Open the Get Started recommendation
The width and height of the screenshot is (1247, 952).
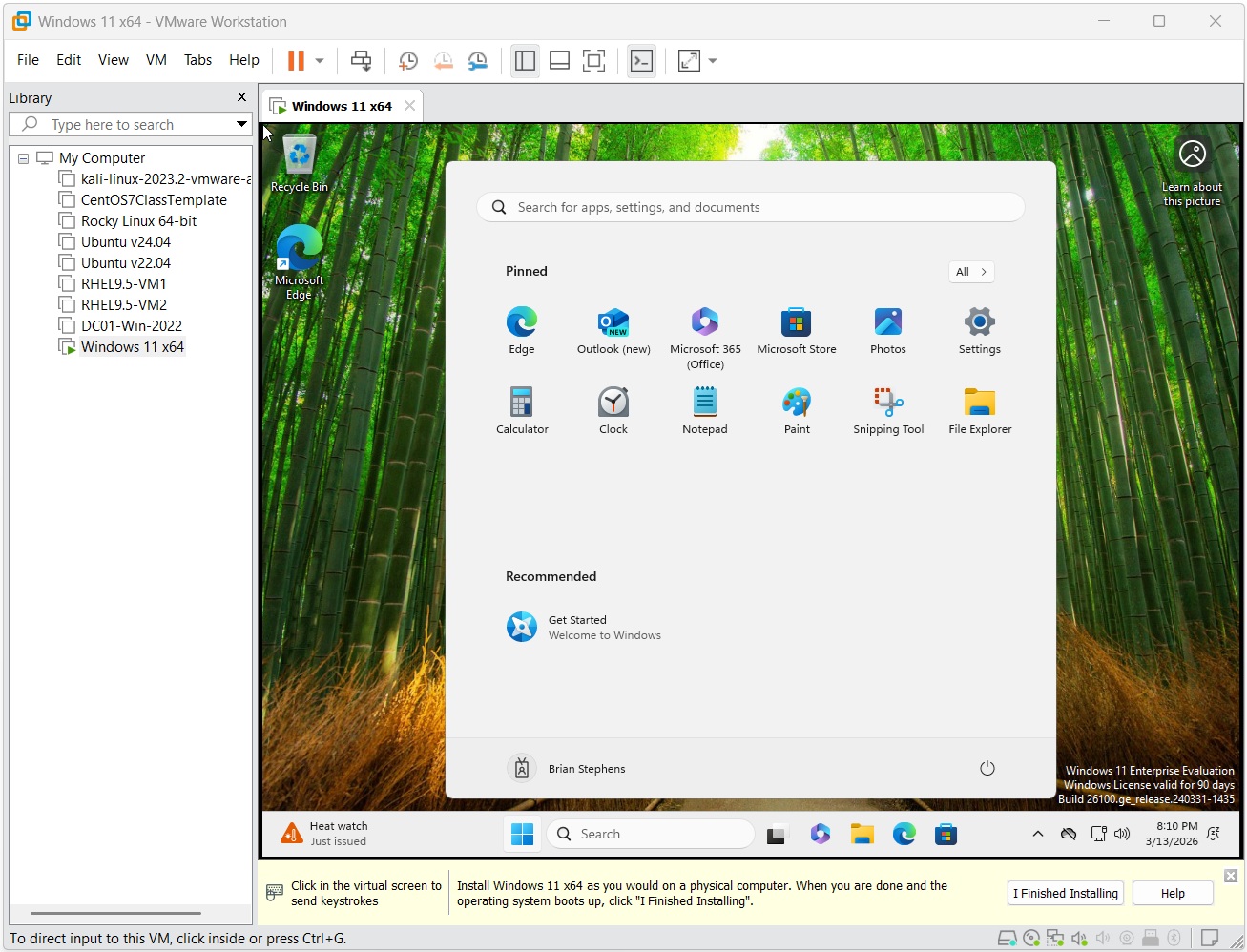click(x=584, y=627)
